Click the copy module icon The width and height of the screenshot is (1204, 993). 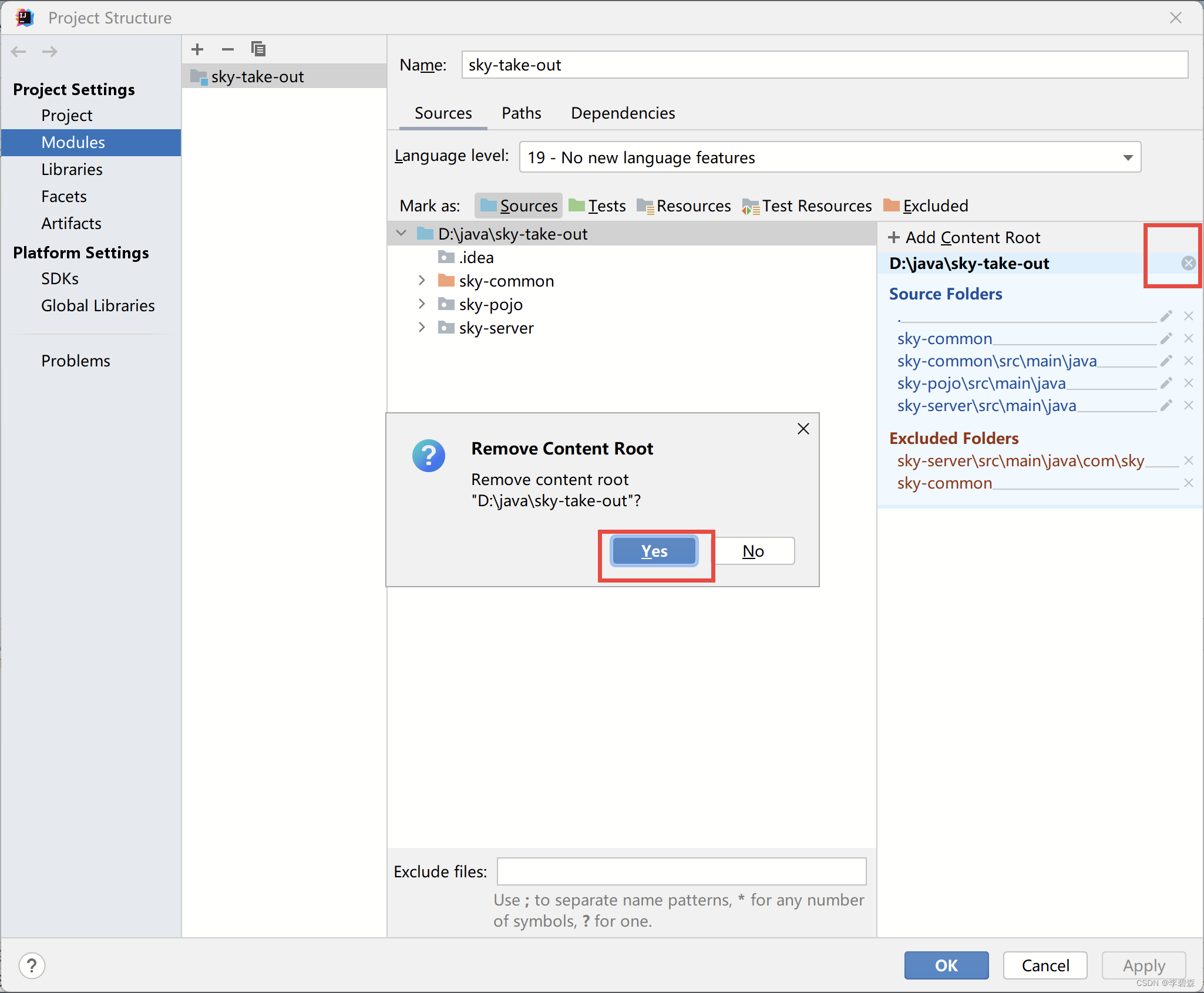(258, 49)
